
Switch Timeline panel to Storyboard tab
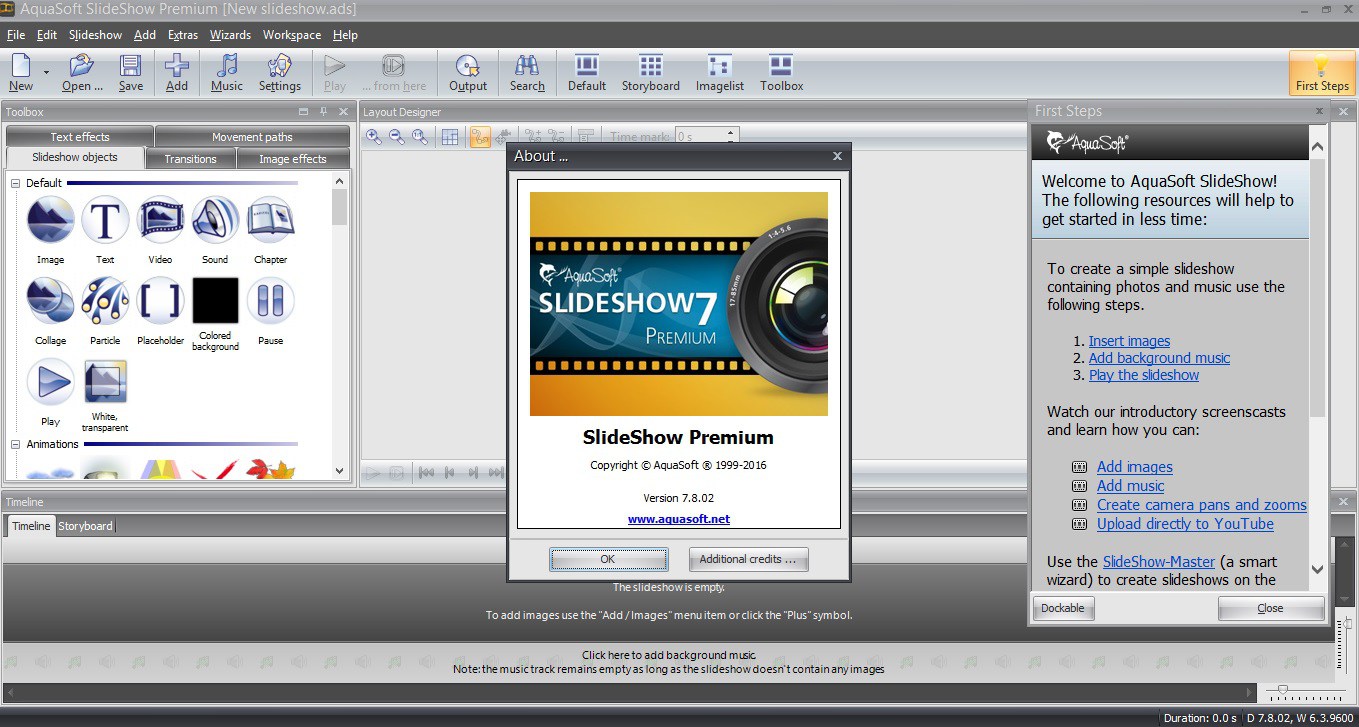click(x=85, y=526)
